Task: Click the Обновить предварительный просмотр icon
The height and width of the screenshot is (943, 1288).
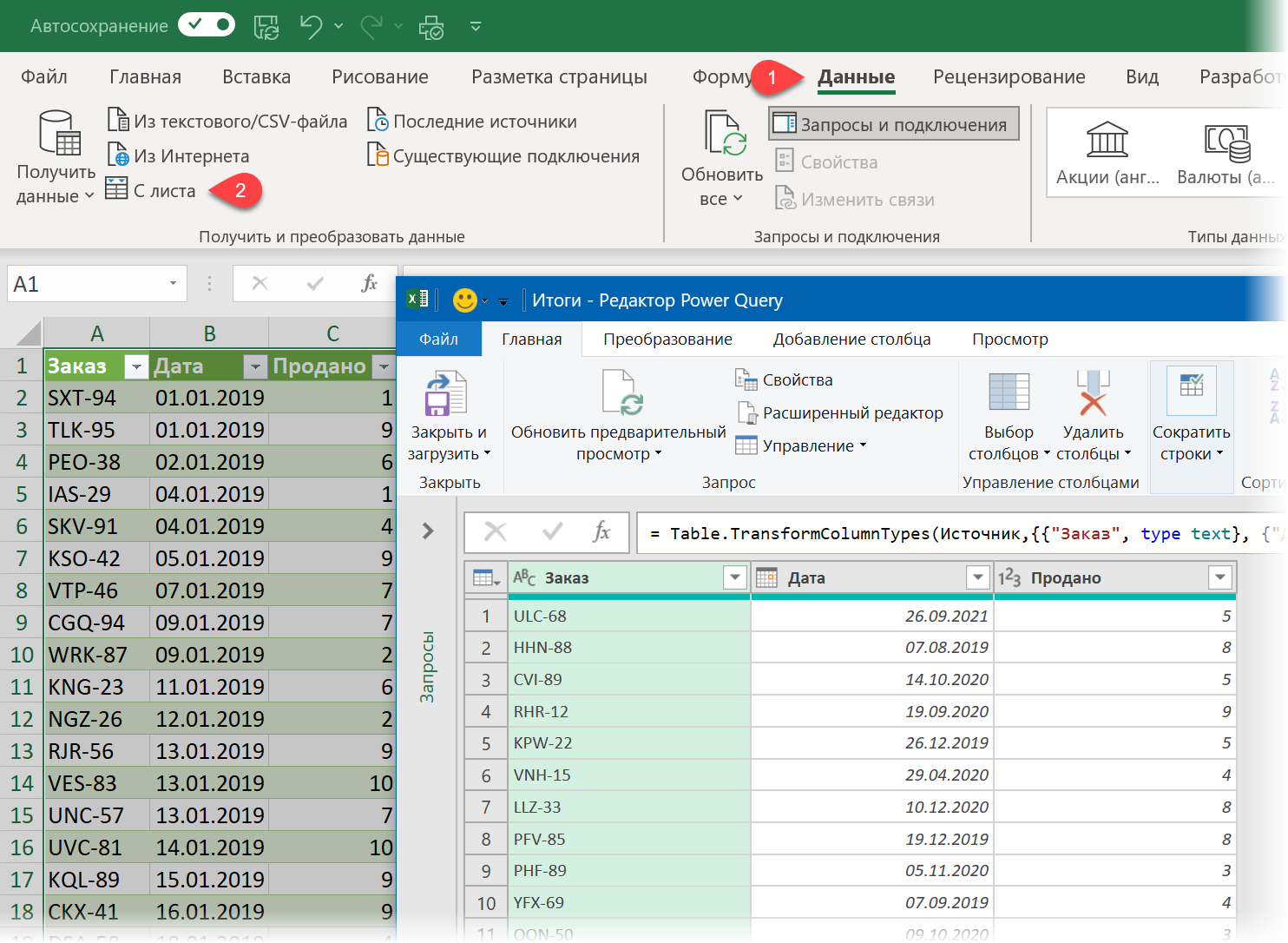Action: click(x=622, y=392)
